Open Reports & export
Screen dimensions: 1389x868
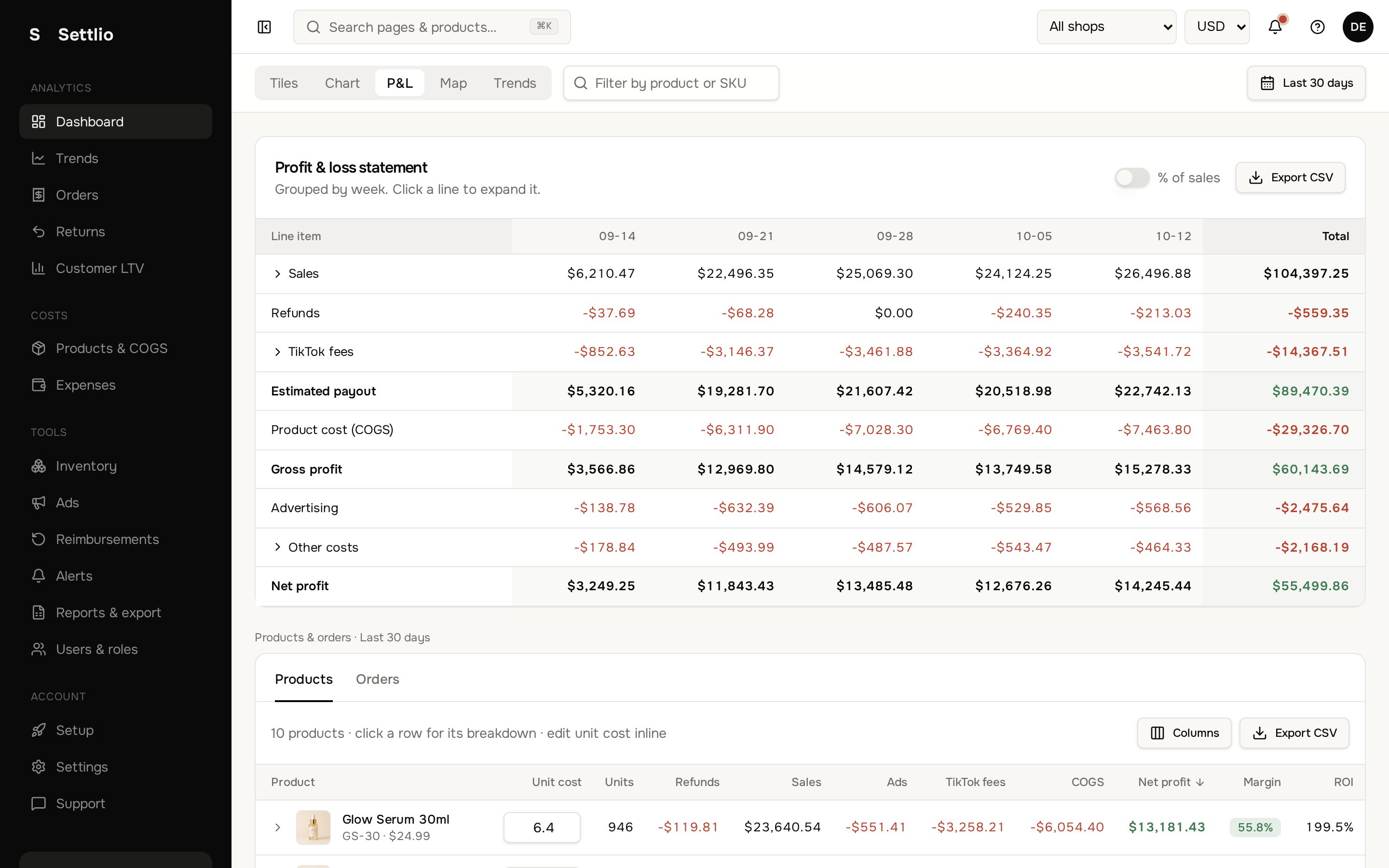[x=115, y=612]
